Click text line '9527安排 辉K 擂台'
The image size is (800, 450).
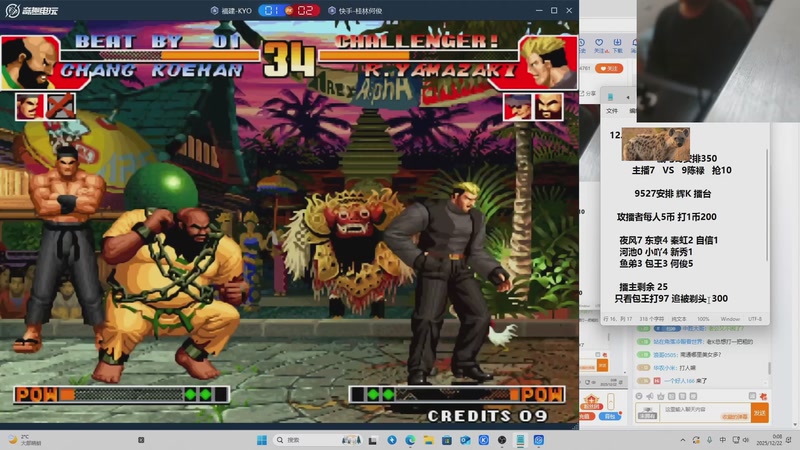point(672,193)
